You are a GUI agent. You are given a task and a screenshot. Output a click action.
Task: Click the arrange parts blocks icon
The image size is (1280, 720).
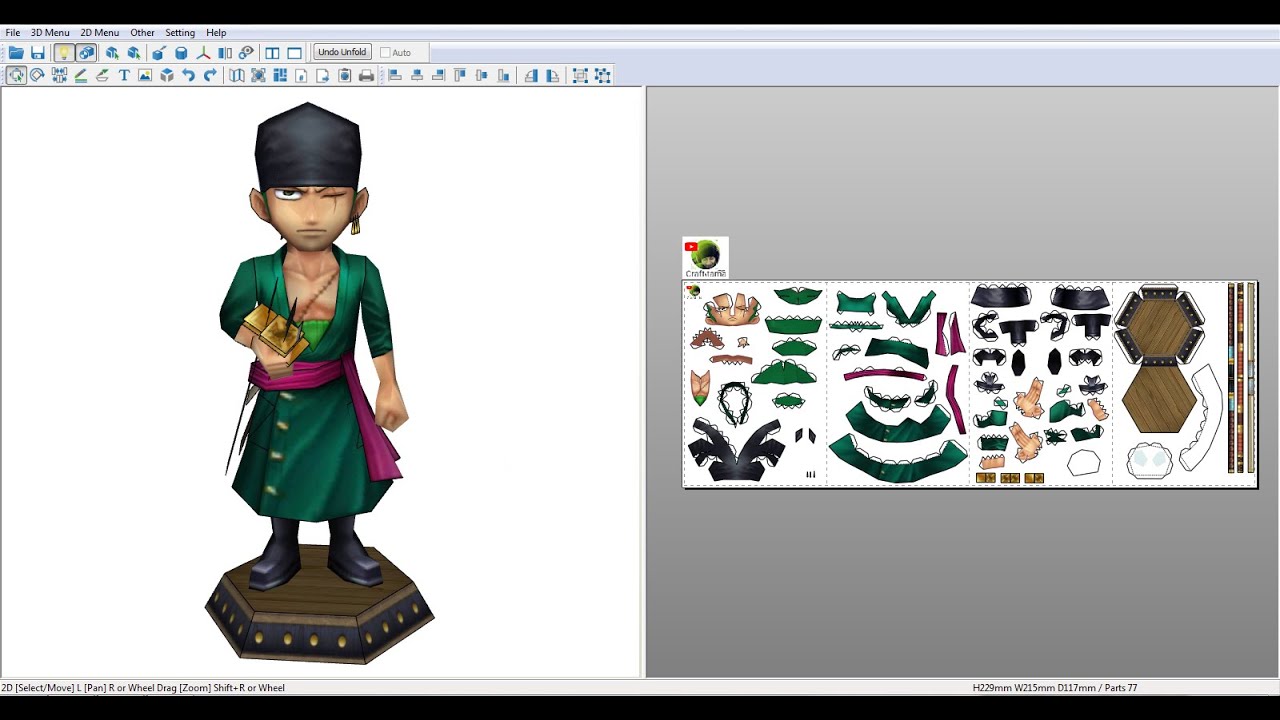(x=280, y=76)
